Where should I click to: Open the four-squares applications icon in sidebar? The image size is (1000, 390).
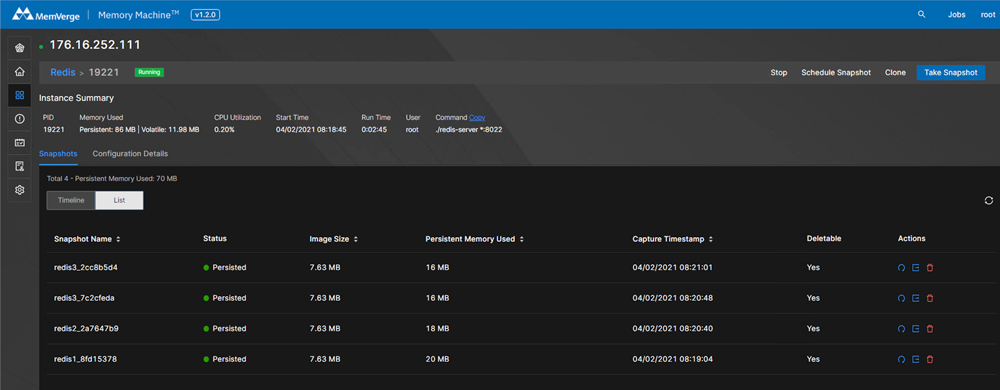point(20,95)
